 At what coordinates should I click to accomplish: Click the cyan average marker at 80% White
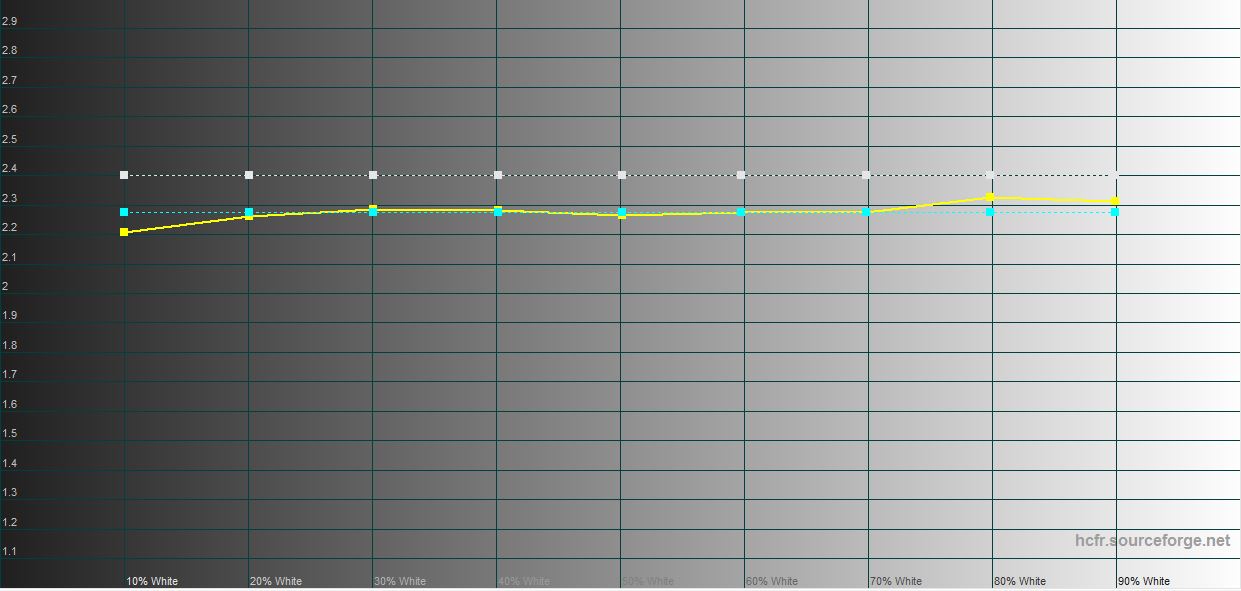click(x=990, y=212)
